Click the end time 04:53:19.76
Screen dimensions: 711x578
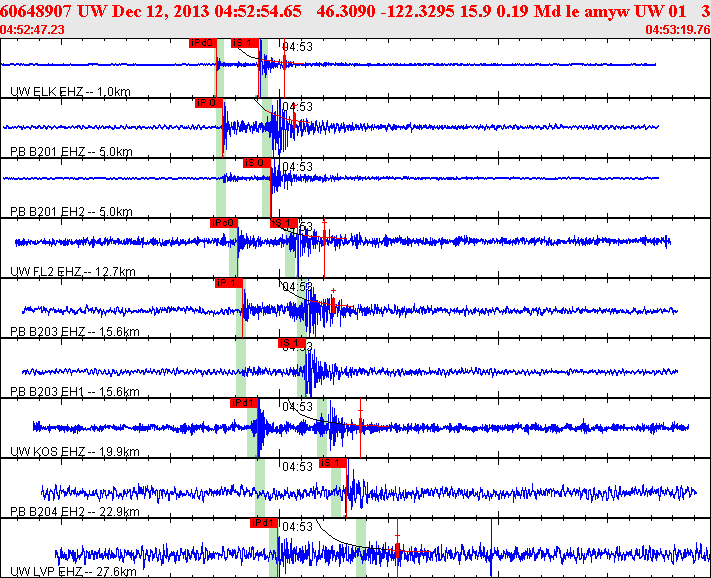(678, 30)
